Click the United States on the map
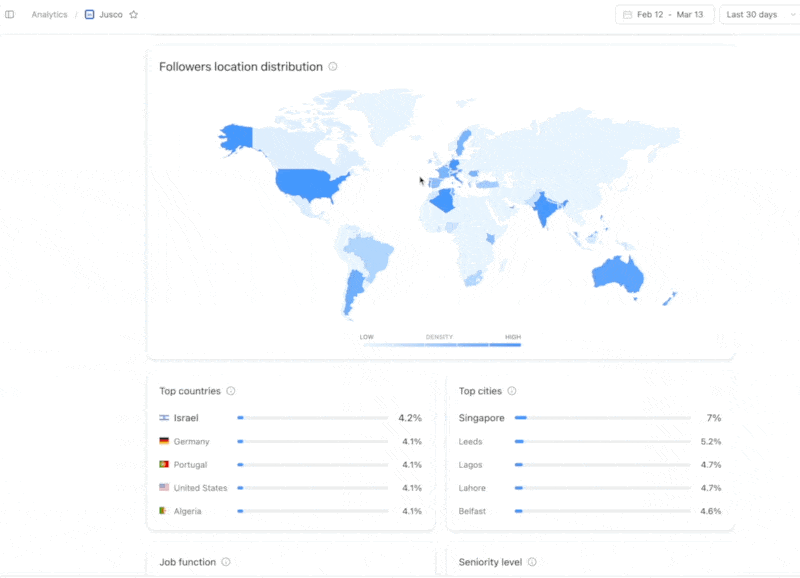Screen dimensions: 800x578 pyautogui.click(x=308, y=185)
